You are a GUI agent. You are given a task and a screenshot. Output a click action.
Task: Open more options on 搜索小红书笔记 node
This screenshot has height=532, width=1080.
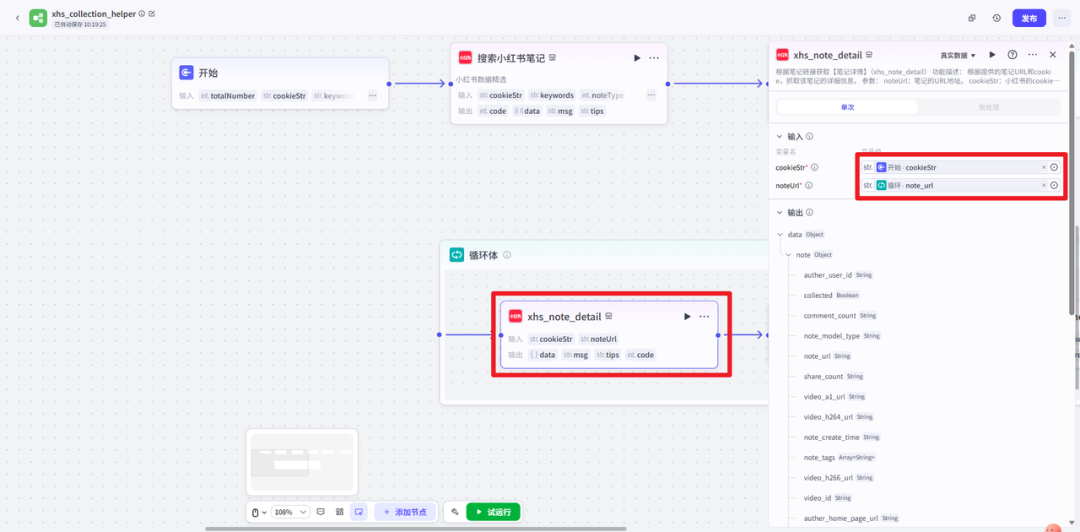(654, 58)
